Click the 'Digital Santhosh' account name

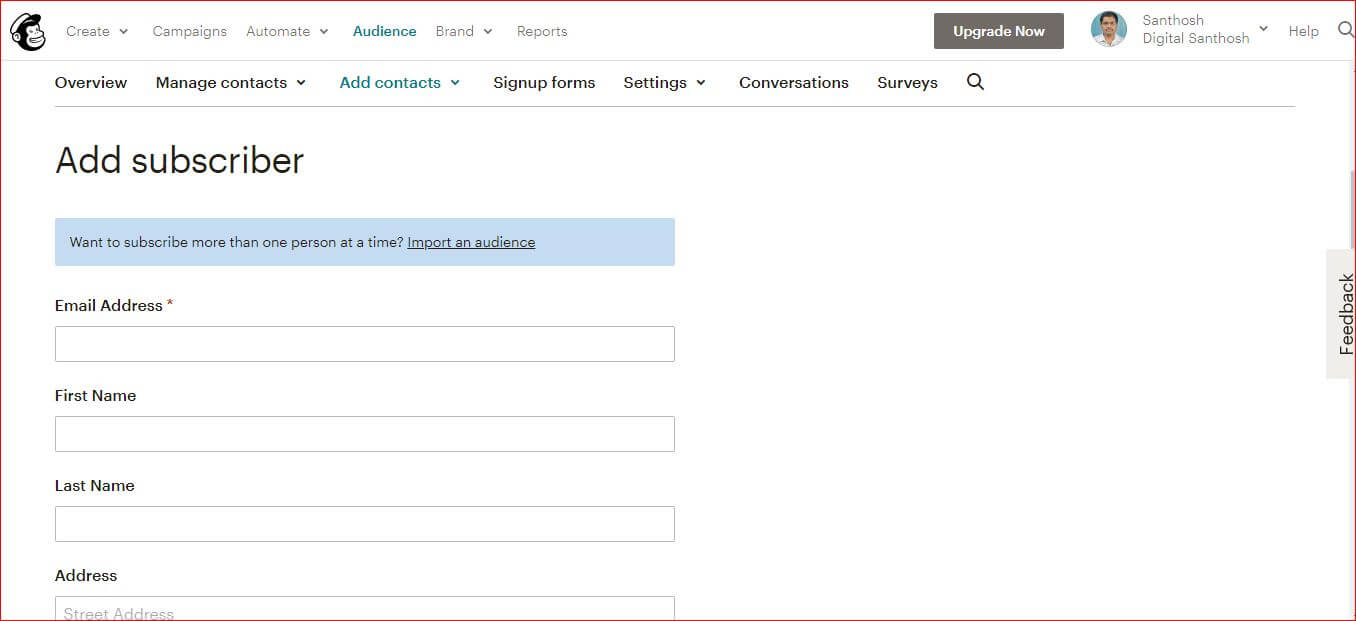point(1196,39)
